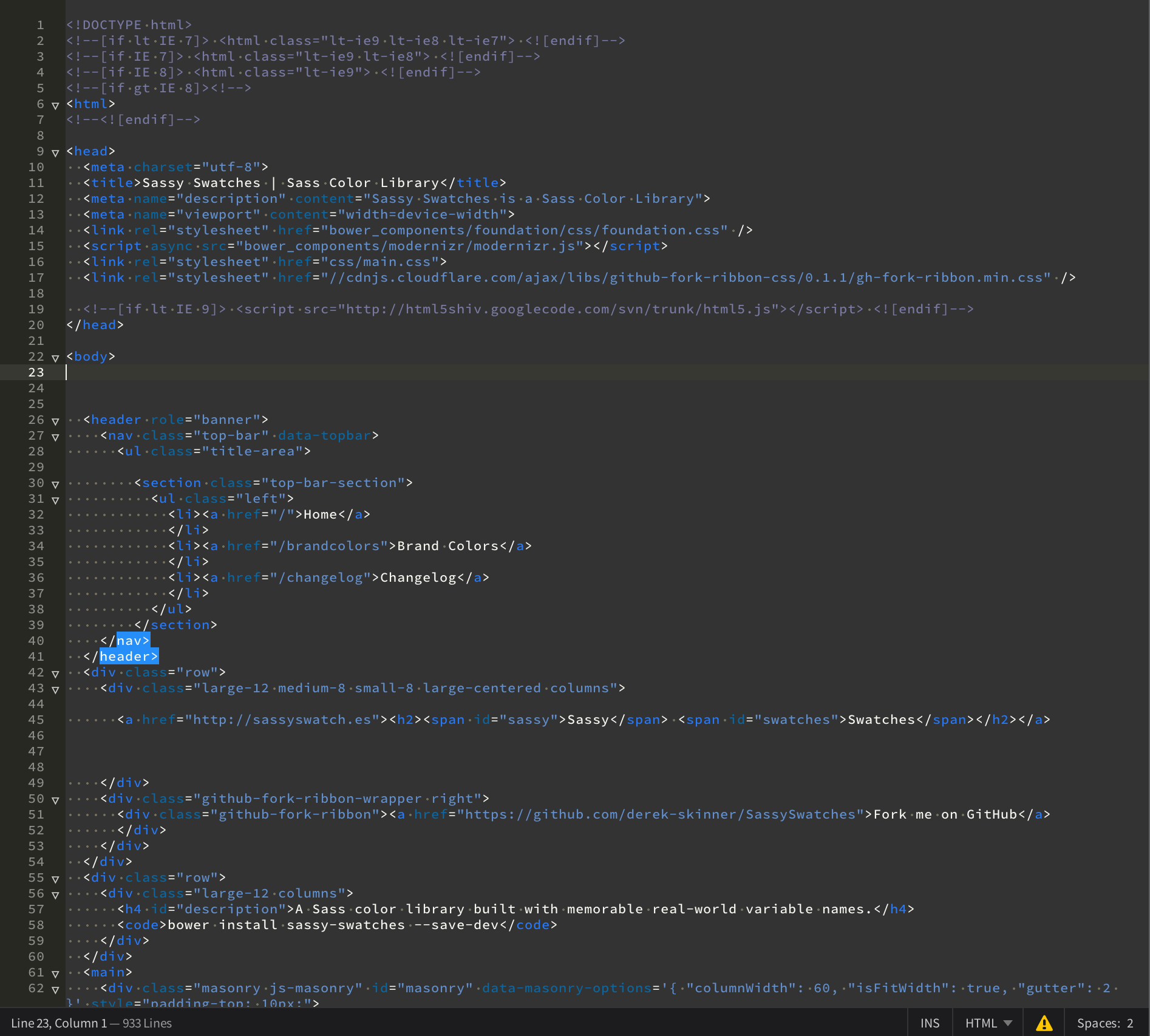Click the Home link text on line 32
This screenshot has height=1036, width=1150.
320,514
